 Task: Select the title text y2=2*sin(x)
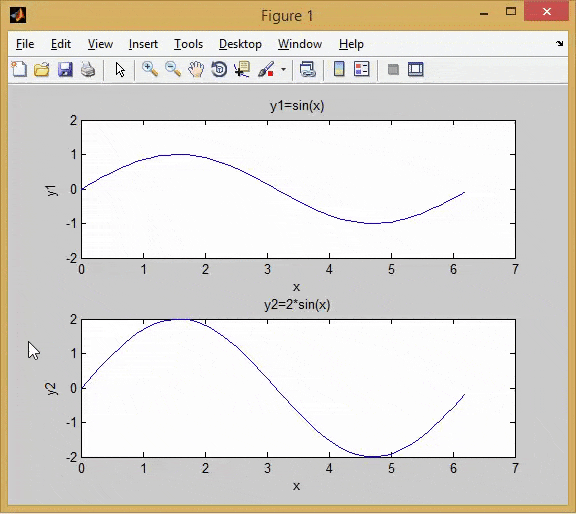point(297,305)
